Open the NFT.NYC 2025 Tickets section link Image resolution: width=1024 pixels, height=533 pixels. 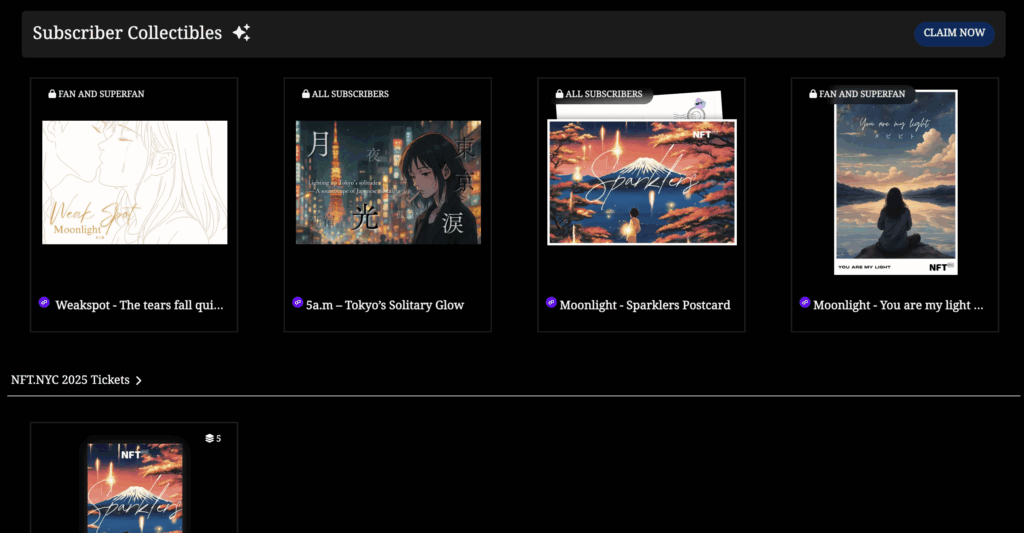(x=71, y=380)
